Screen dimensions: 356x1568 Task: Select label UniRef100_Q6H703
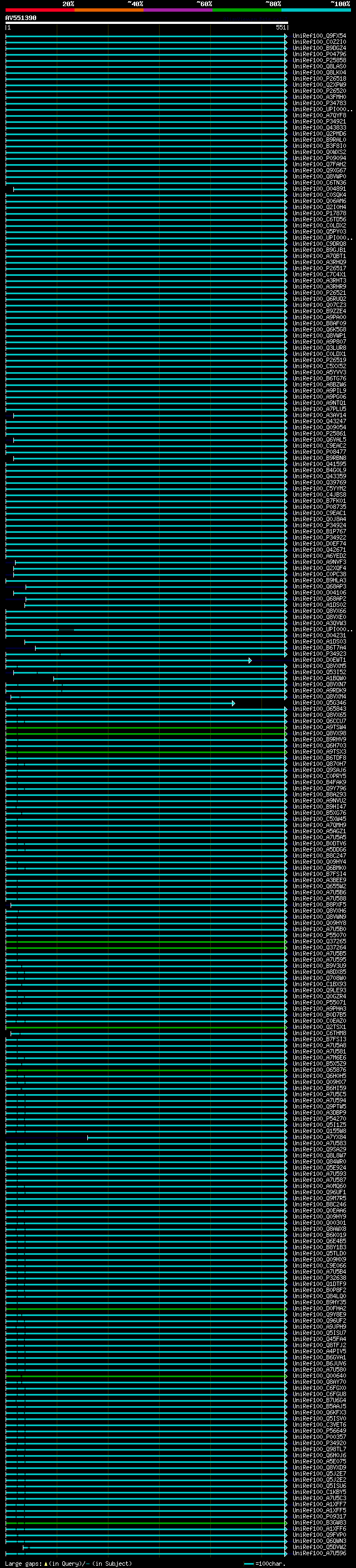tap(319, 746)
